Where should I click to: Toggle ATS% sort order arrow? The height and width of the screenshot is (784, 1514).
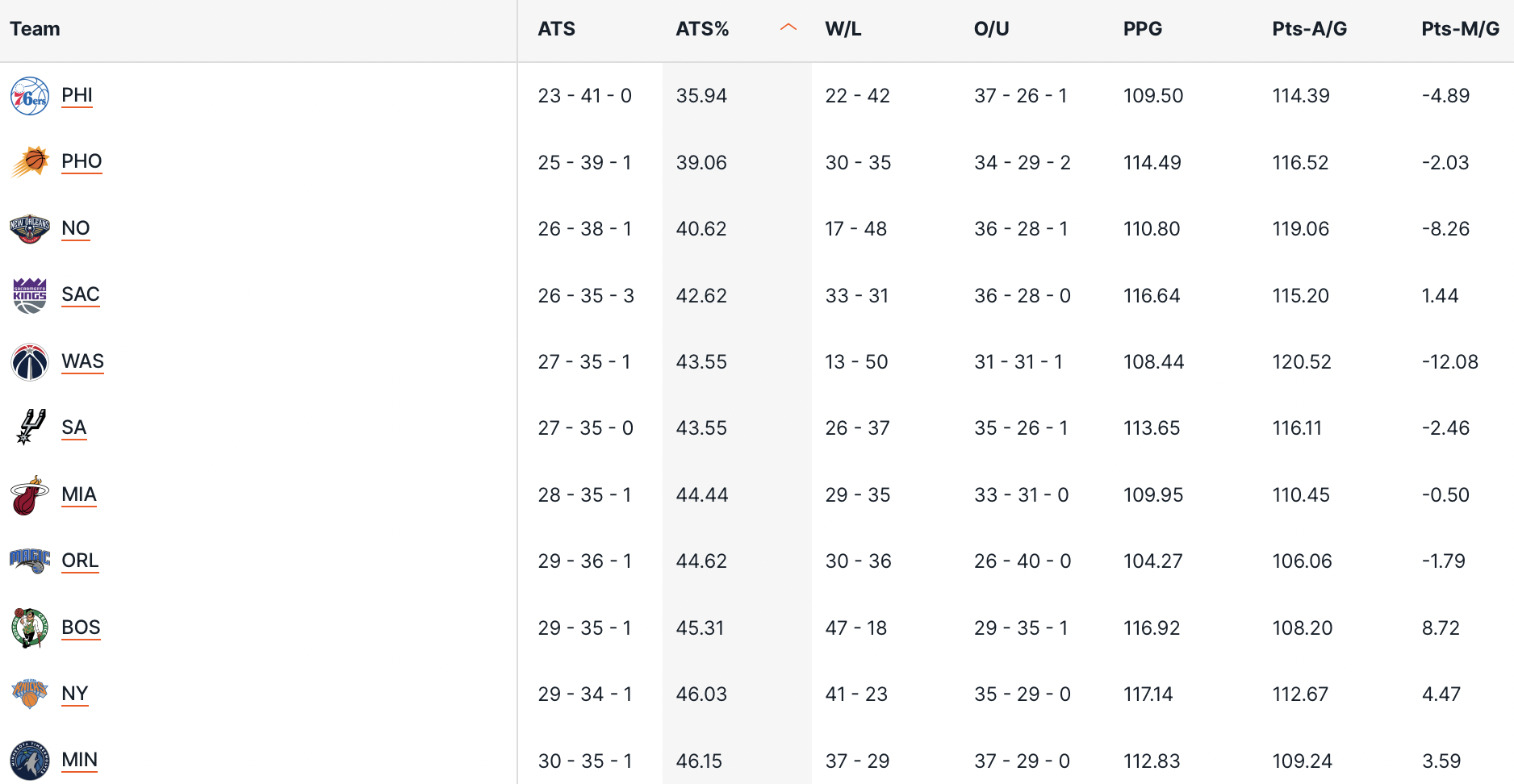click(x=788, y=28)
